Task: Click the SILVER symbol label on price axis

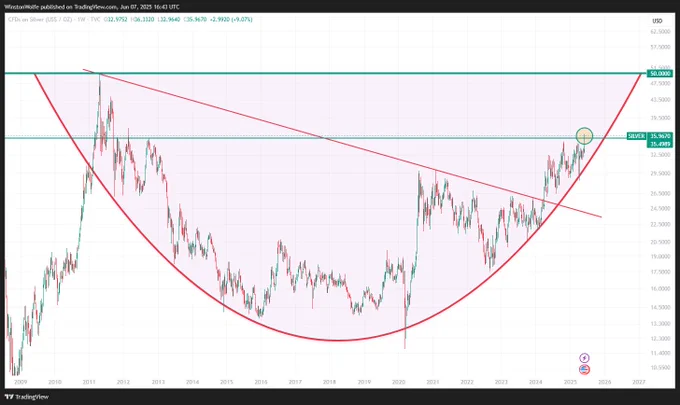Action: tap(636, 136)
